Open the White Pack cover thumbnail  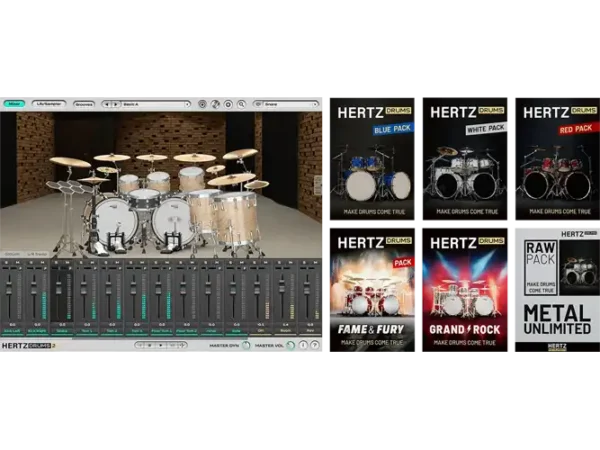(x=465, y=159)
